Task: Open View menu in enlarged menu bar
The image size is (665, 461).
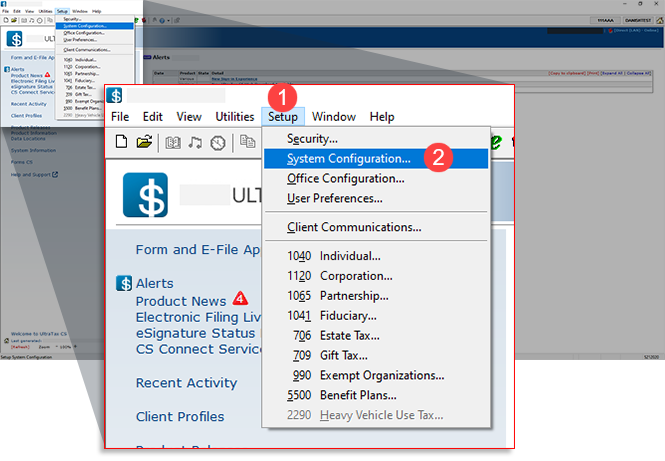Action: point(189,117)
